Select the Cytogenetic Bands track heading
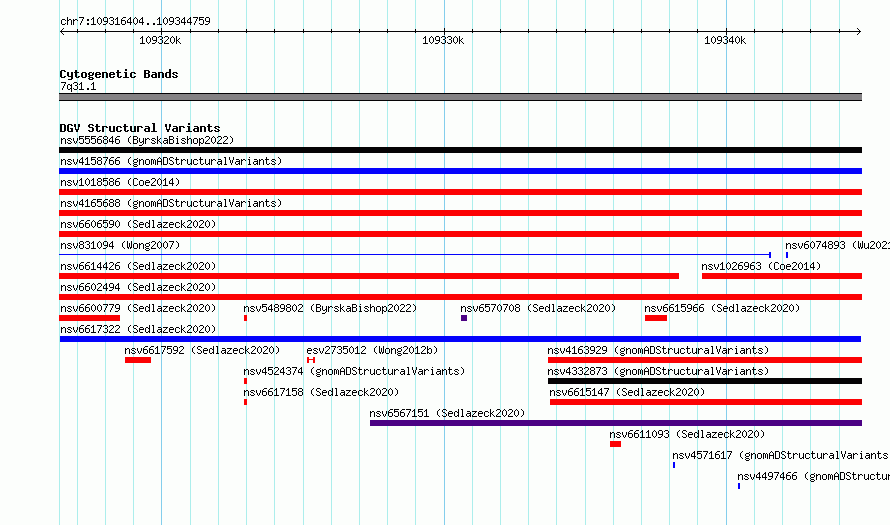The width and height of the screenshot is (890, 525). tap(119, 74)
